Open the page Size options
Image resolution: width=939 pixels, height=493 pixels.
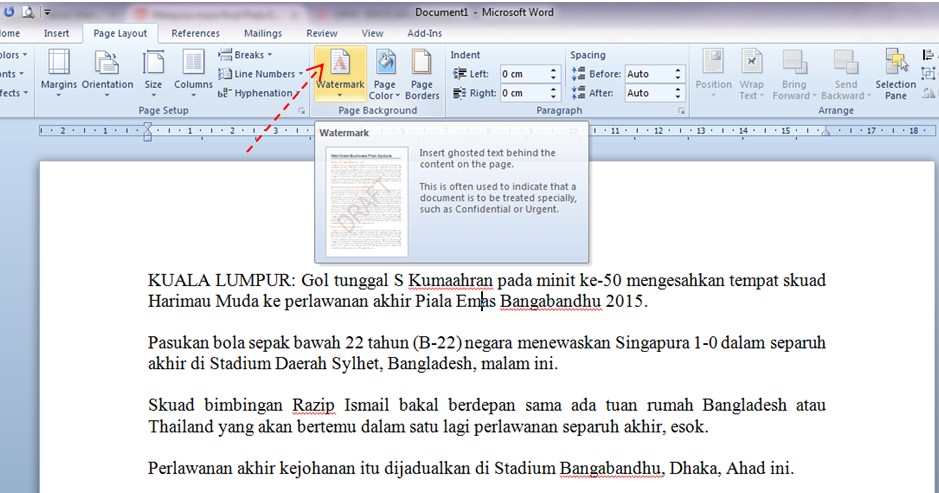(153, 73)
